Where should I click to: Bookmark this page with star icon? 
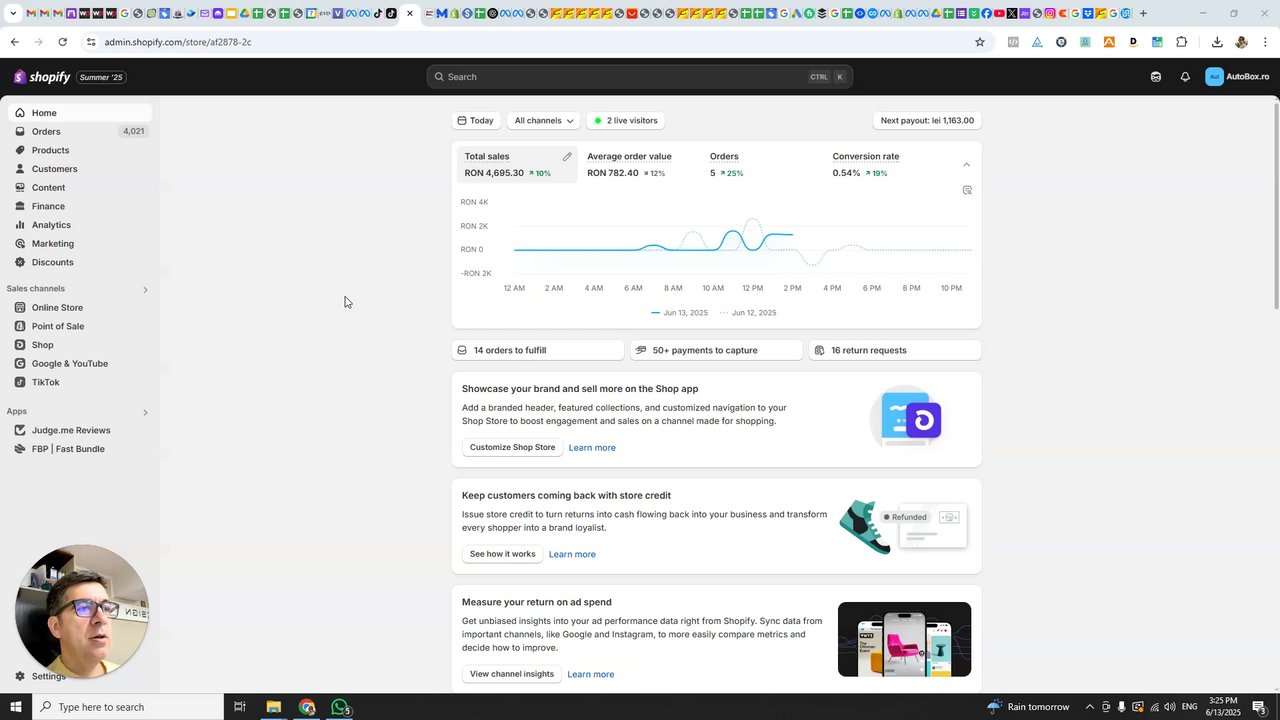pos(980,42)
